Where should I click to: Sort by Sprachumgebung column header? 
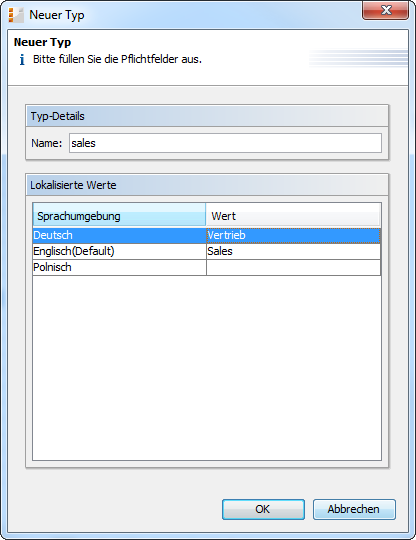pos(119,216)
